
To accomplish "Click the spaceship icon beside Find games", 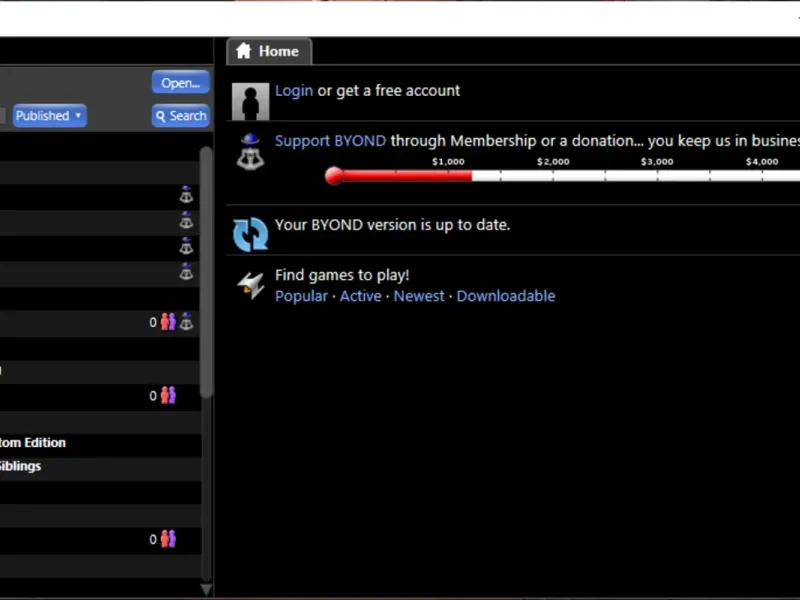I will pos(251,285).
